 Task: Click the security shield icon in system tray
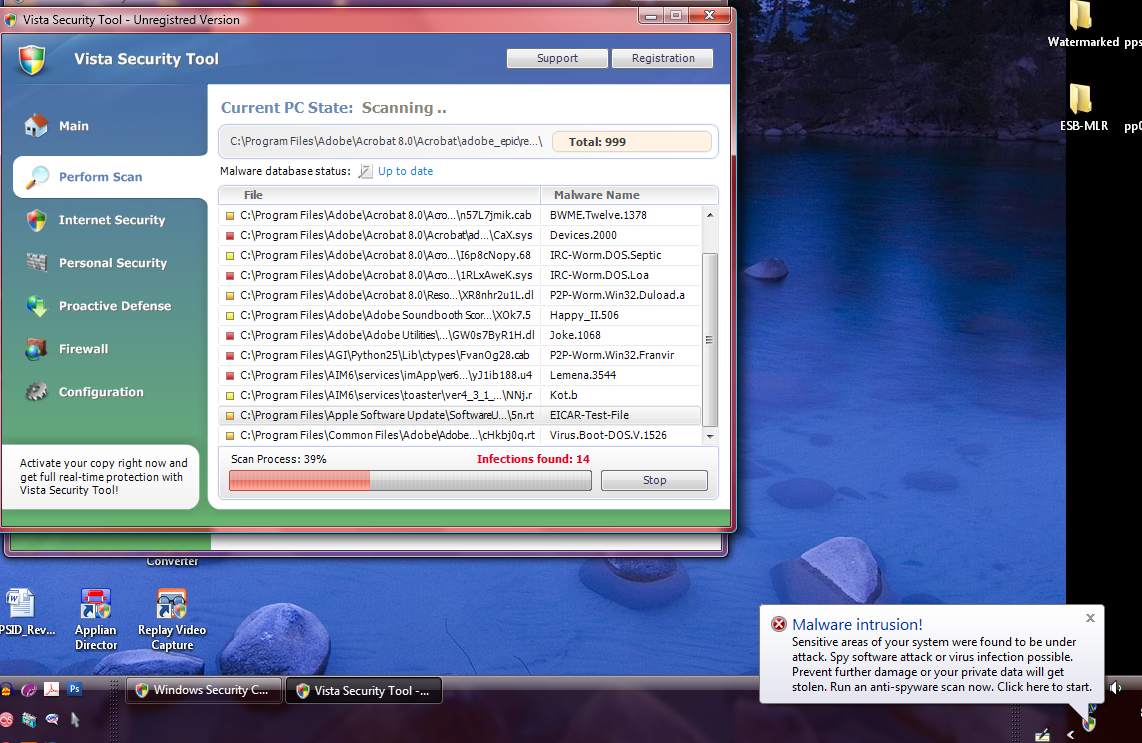tap(1090, 723)
